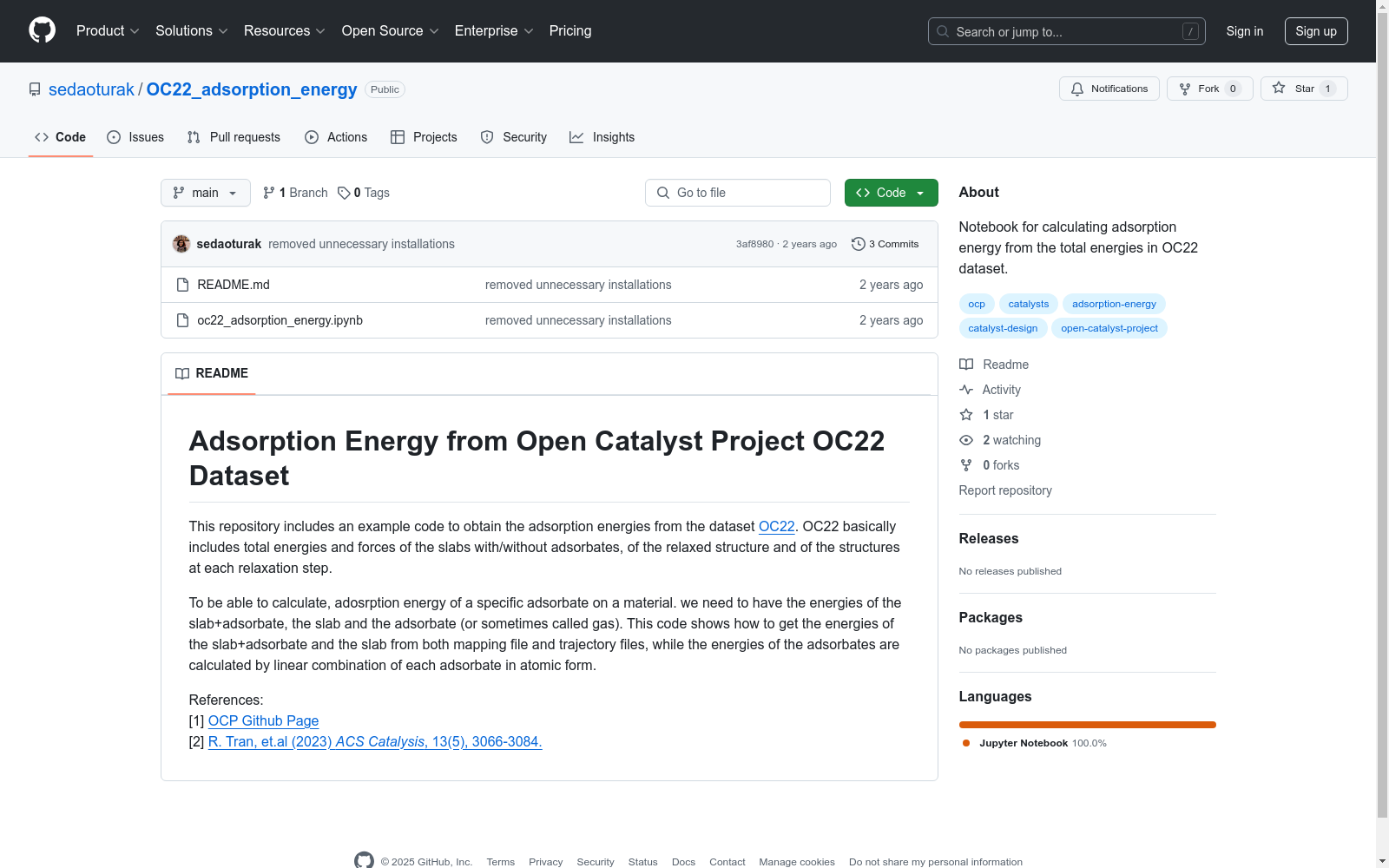Click the star icon in Star button

(1279, 88)
